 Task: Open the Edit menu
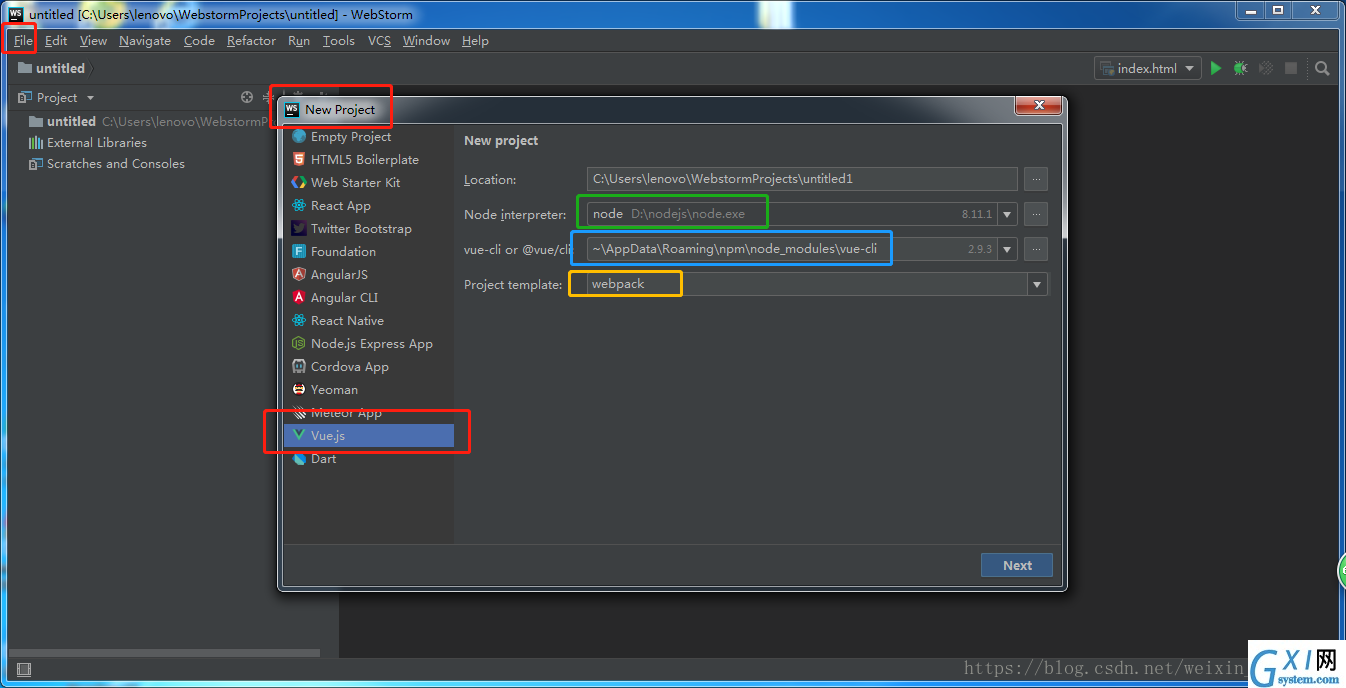(56, 41)
